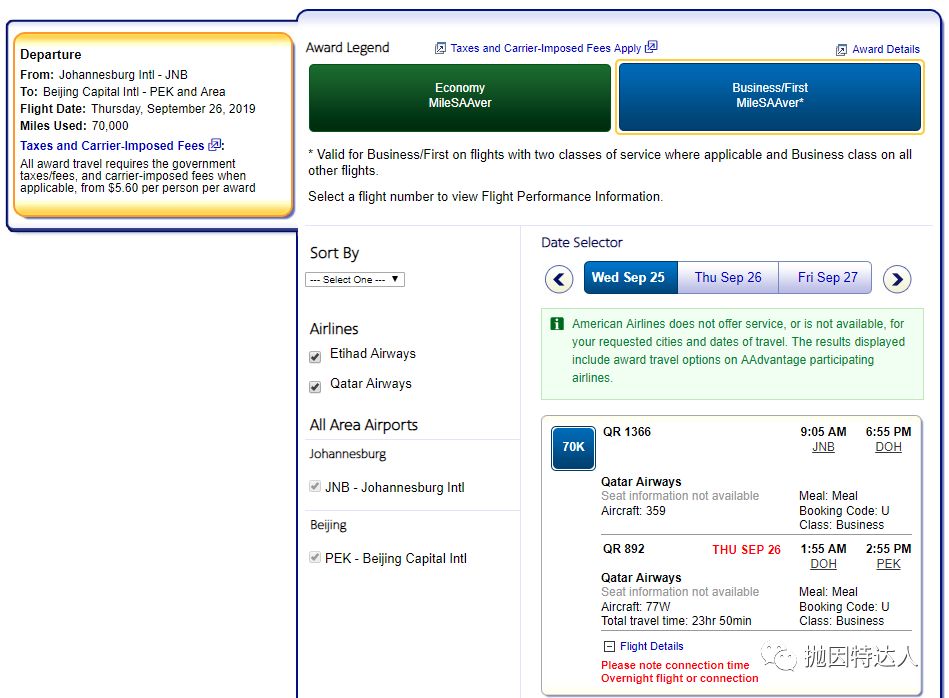
Task: Collapse Flight Details minus icon
Action: 609,647
